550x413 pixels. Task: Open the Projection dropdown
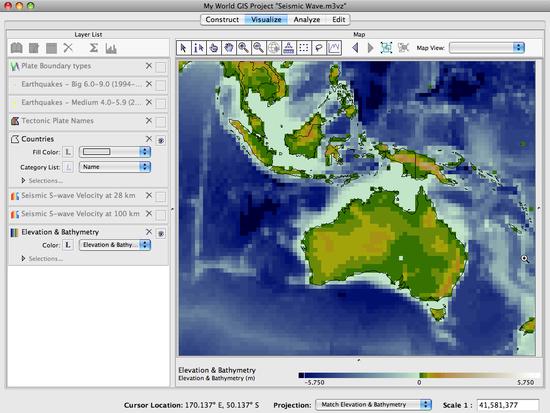coord(374,405)
